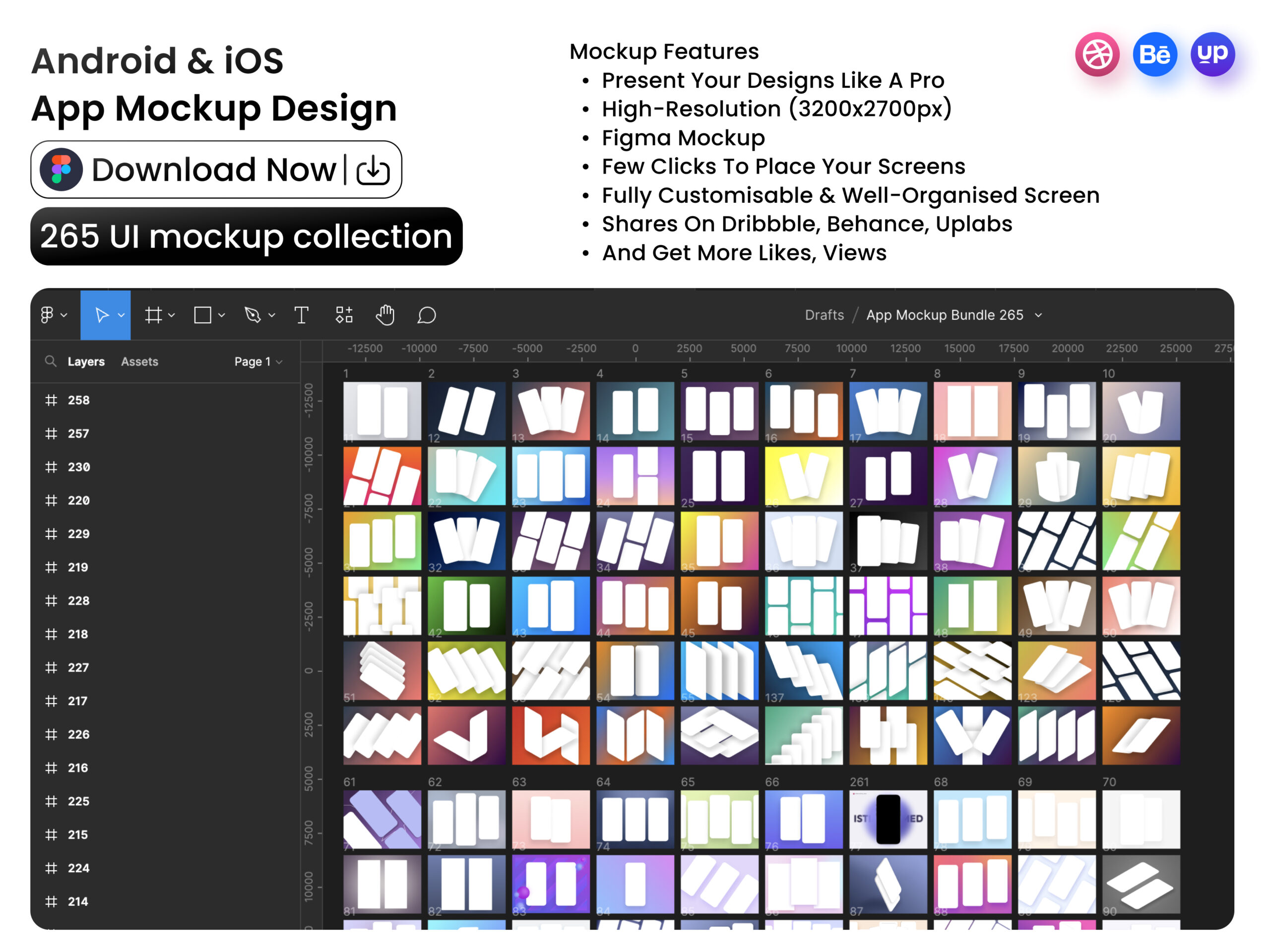Click the Mockup Features heading text
The width and height of the screenshot is (1270, 952).
(664, 52)
